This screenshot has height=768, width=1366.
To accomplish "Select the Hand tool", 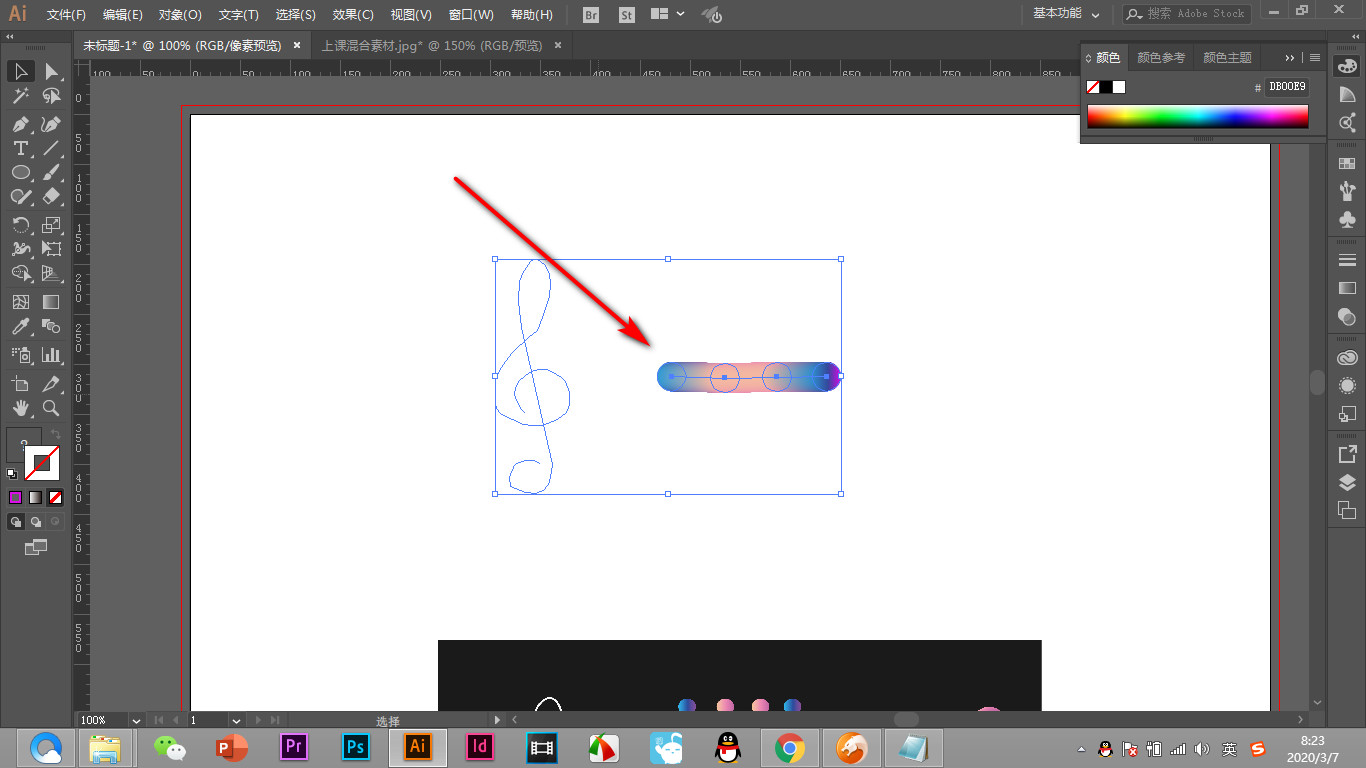I will [x=20, y=408].
